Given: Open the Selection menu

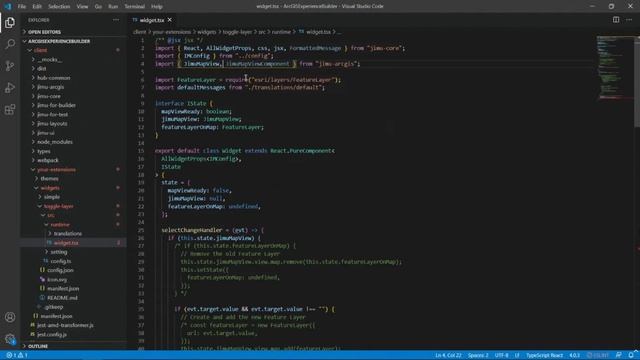Looking at the screenshot, I should [59, 7].
